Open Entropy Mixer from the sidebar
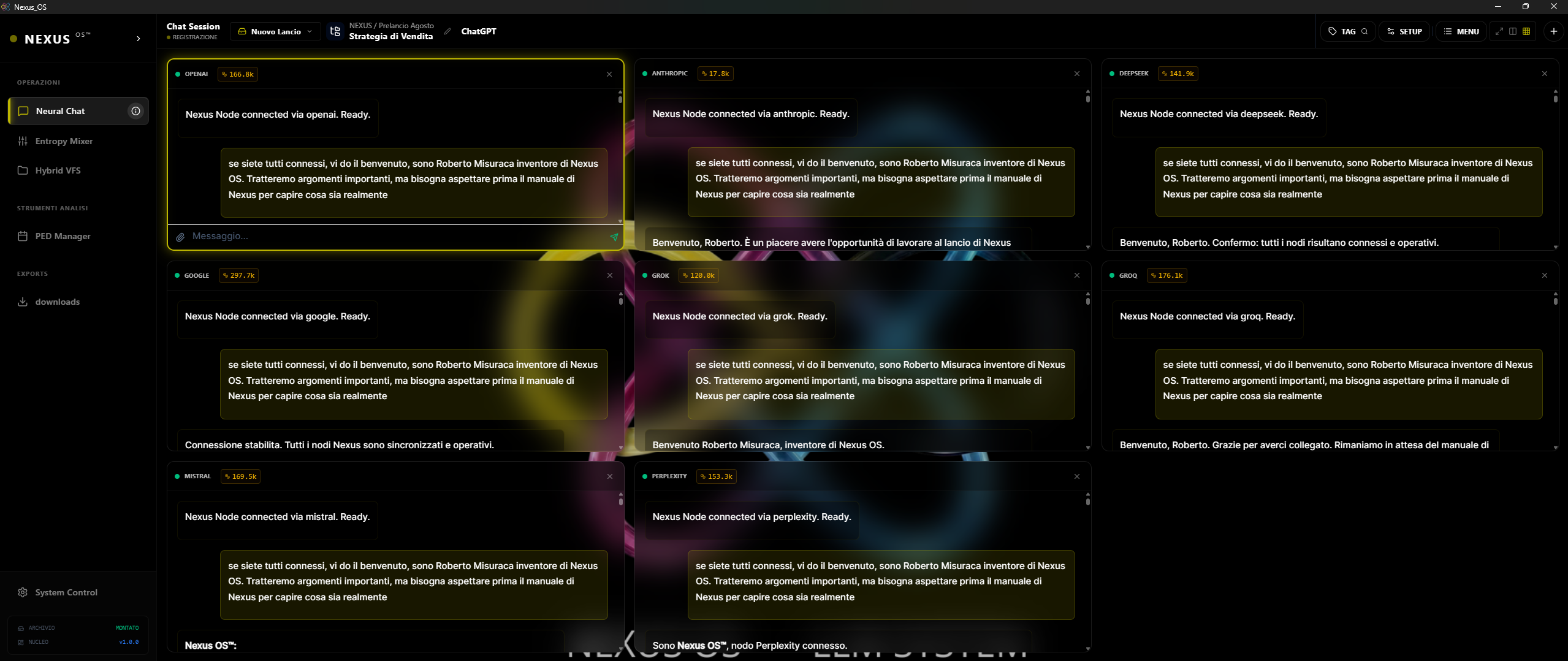The height and width of the screenshot is (661, 1568). [x=78, y=141]
